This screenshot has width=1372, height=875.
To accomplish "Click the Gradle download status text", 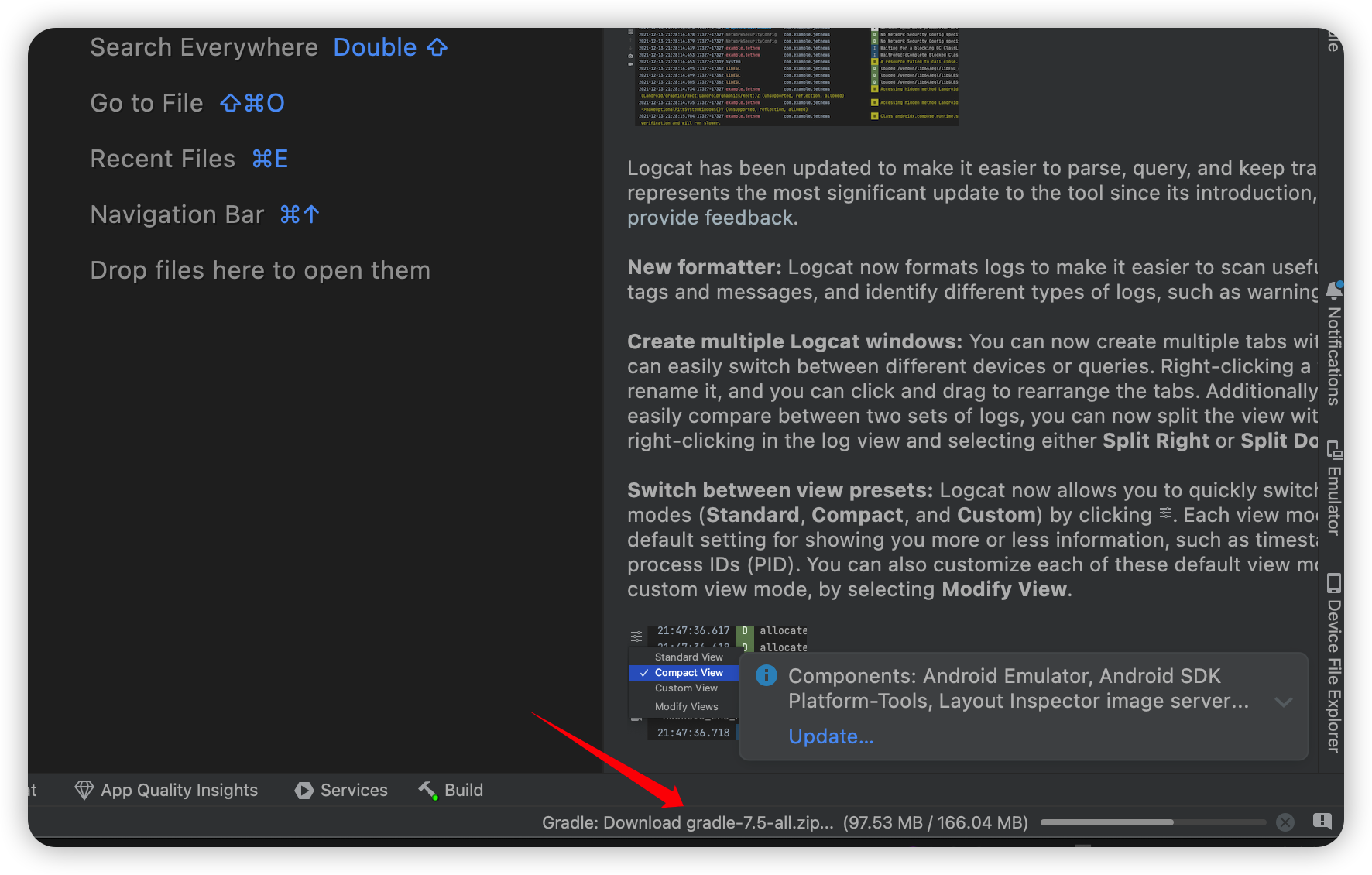I will 785,822.
